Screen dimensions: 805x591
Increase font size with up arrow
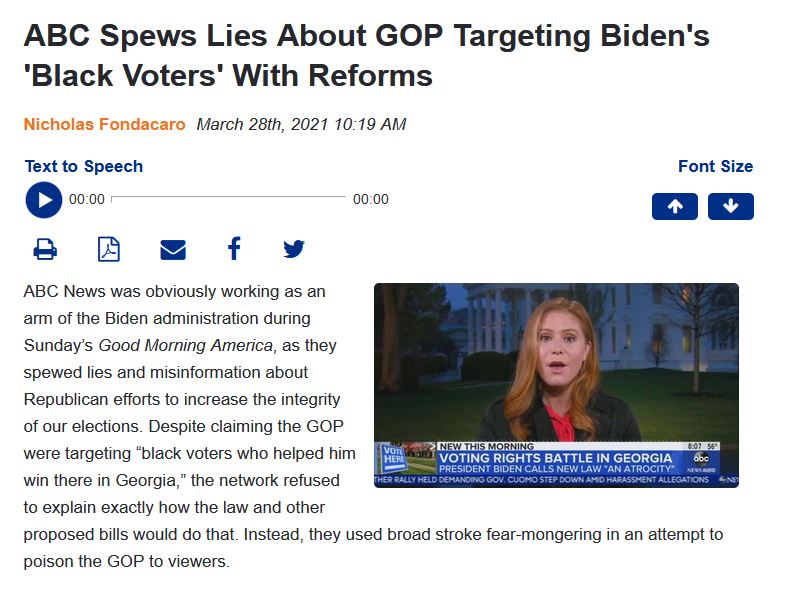tap(675, 206)
